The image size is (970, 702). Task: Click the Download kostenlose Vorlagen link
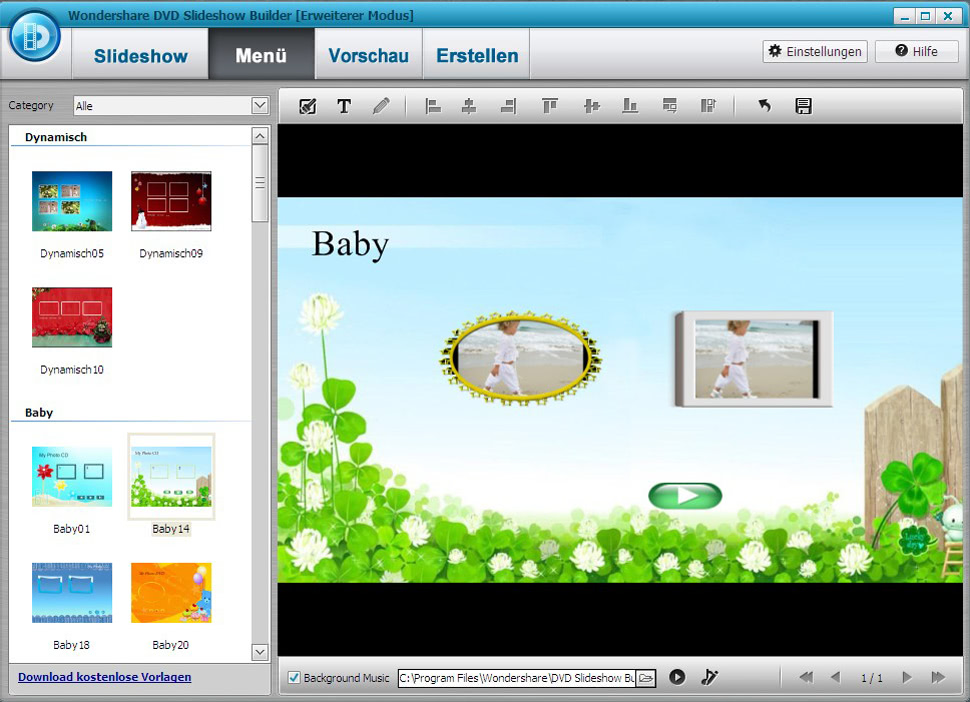[x=104, y=676]
